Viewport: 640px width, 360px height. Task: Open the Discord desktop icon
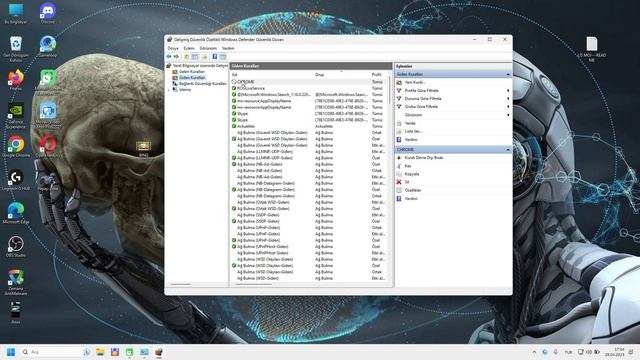48,13
